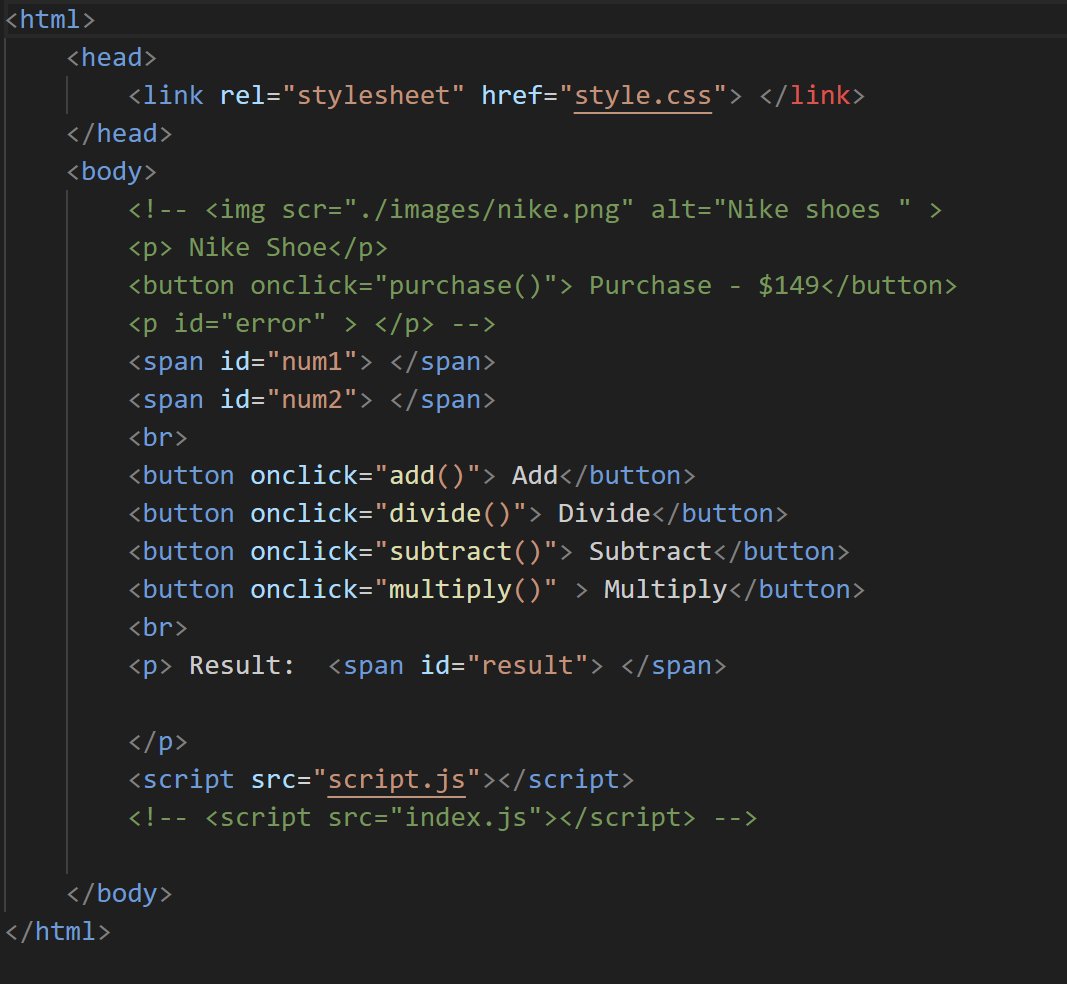Click the Add button label text
Screen dimensions: 1067x984
[x=535, y=476]
